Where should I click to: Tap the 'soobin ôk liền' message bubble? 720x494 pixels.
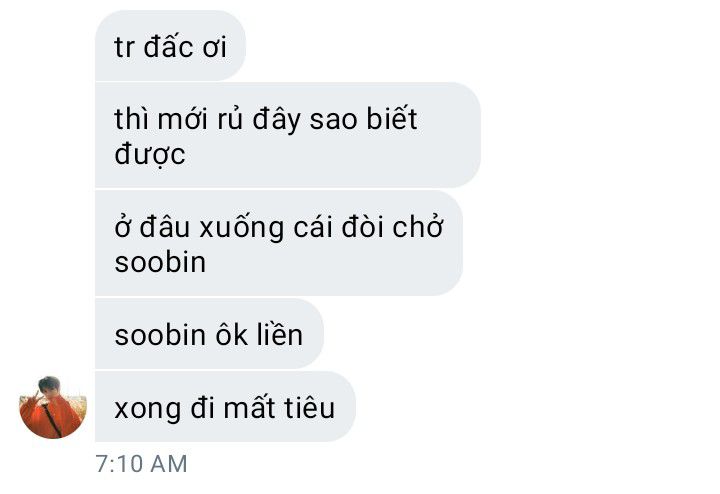coord(209,334)
